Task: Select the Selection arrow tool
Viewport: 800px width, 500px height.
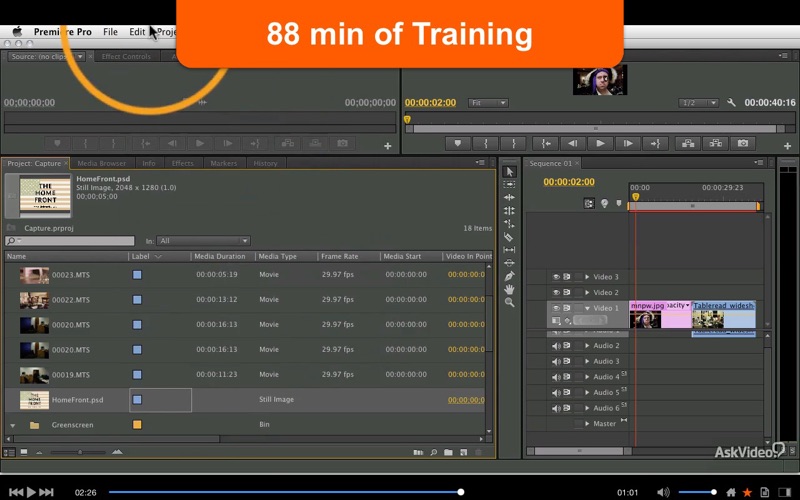Action: pyautogui.click(x=509, y=171)
